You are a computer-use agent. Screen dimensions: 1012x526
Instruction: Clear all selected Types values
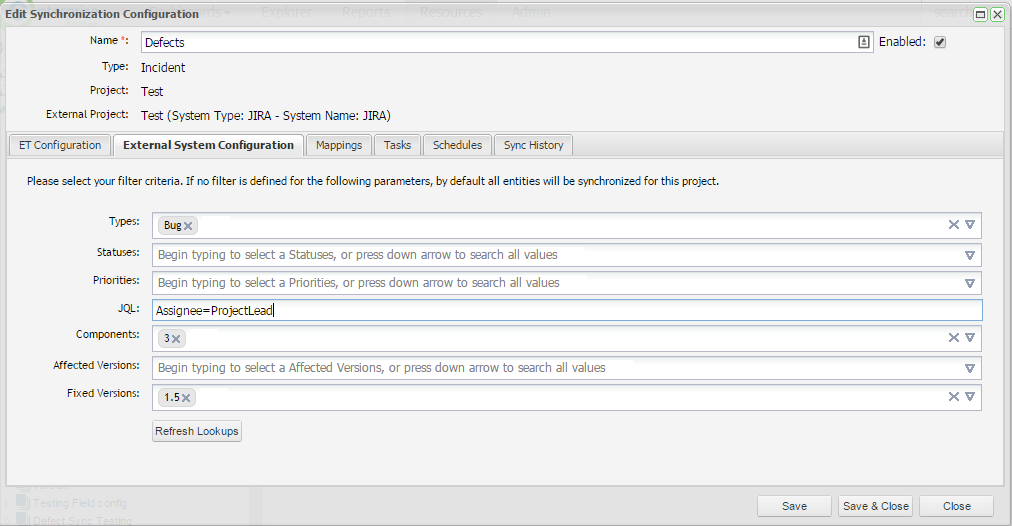coord(954,225)
